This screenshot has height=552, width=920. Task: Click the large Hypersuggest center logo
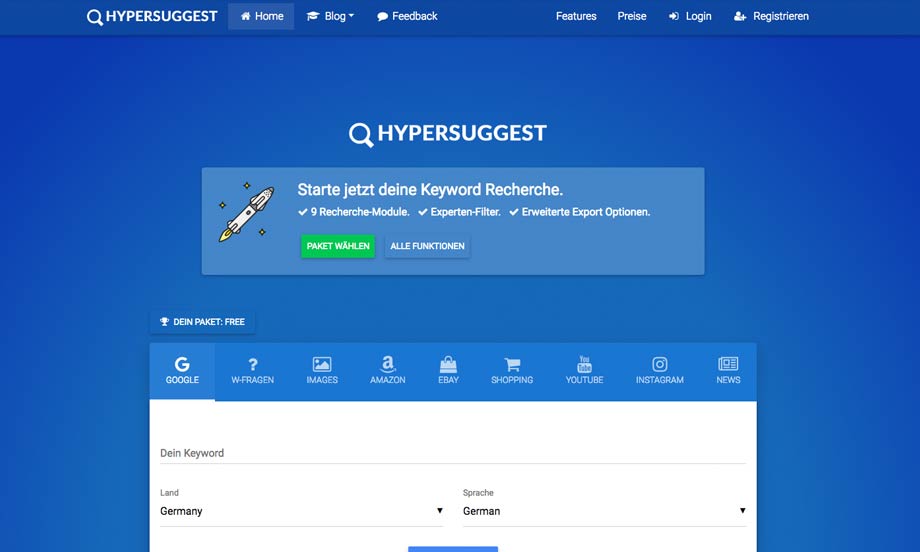tap(448, 134)
